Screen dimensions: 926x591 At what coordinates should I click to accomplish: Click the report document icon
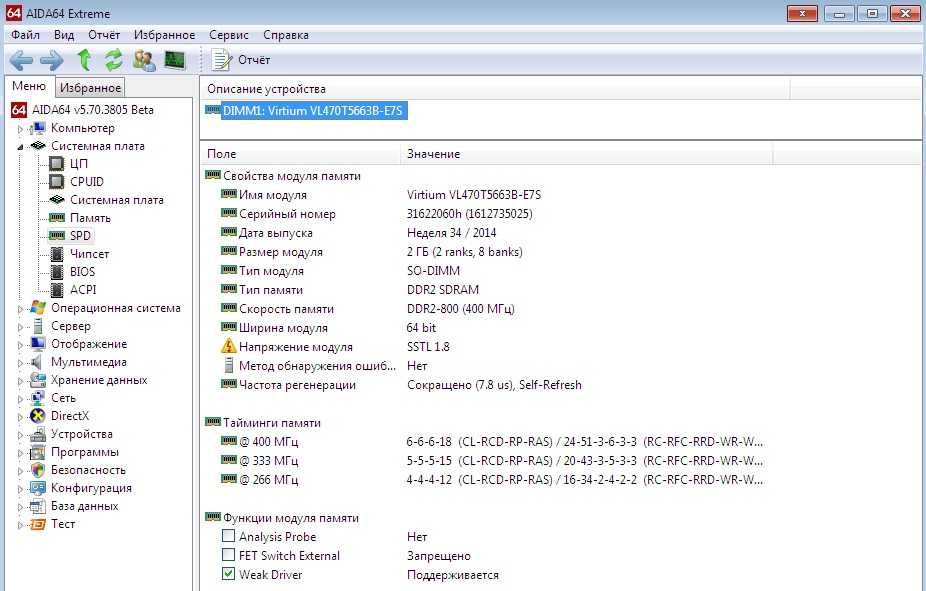221,60
